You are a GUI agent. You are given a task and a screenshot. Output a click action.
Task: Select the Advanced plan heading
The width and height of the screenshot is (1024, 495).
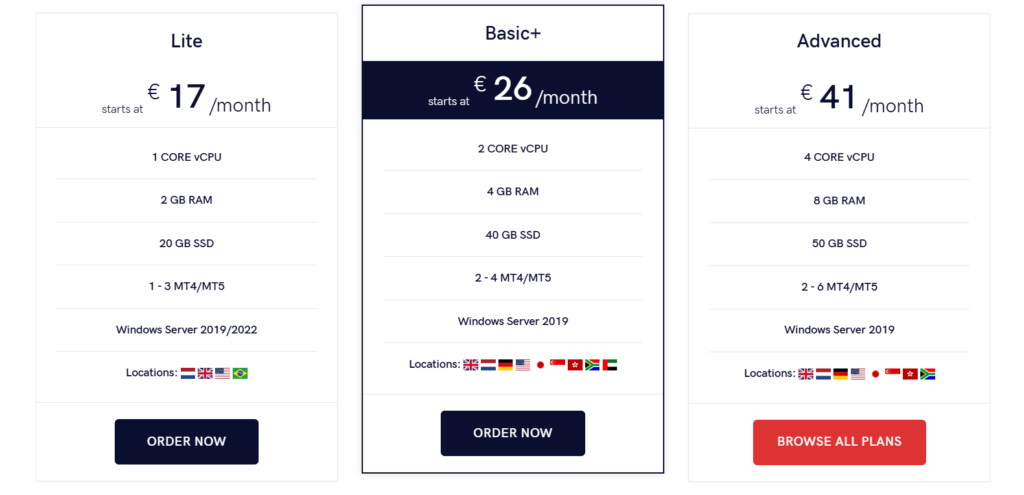pyautogui.click(x=839, y=41)
